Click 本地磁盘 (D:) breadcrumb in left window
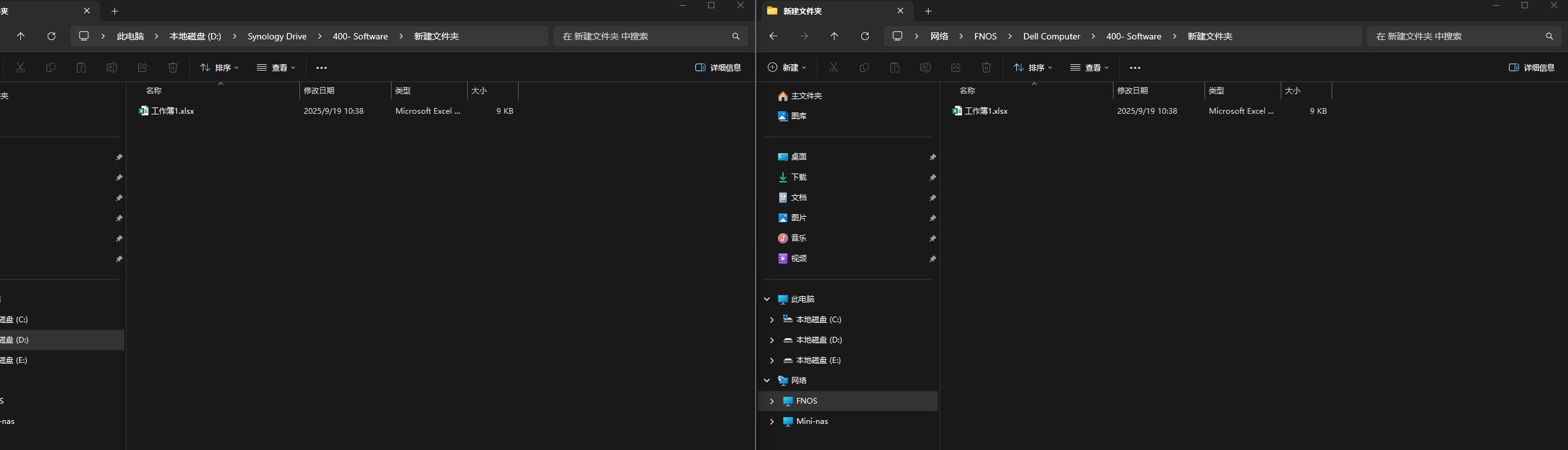The image size is (1568, 450). 195,36
